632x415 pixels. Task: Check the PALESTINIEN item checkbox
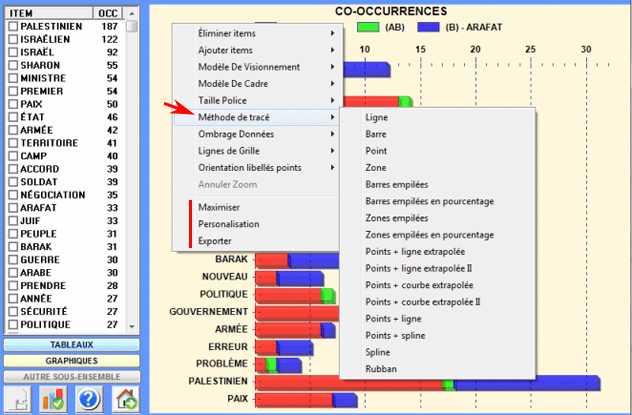(13, 26)
